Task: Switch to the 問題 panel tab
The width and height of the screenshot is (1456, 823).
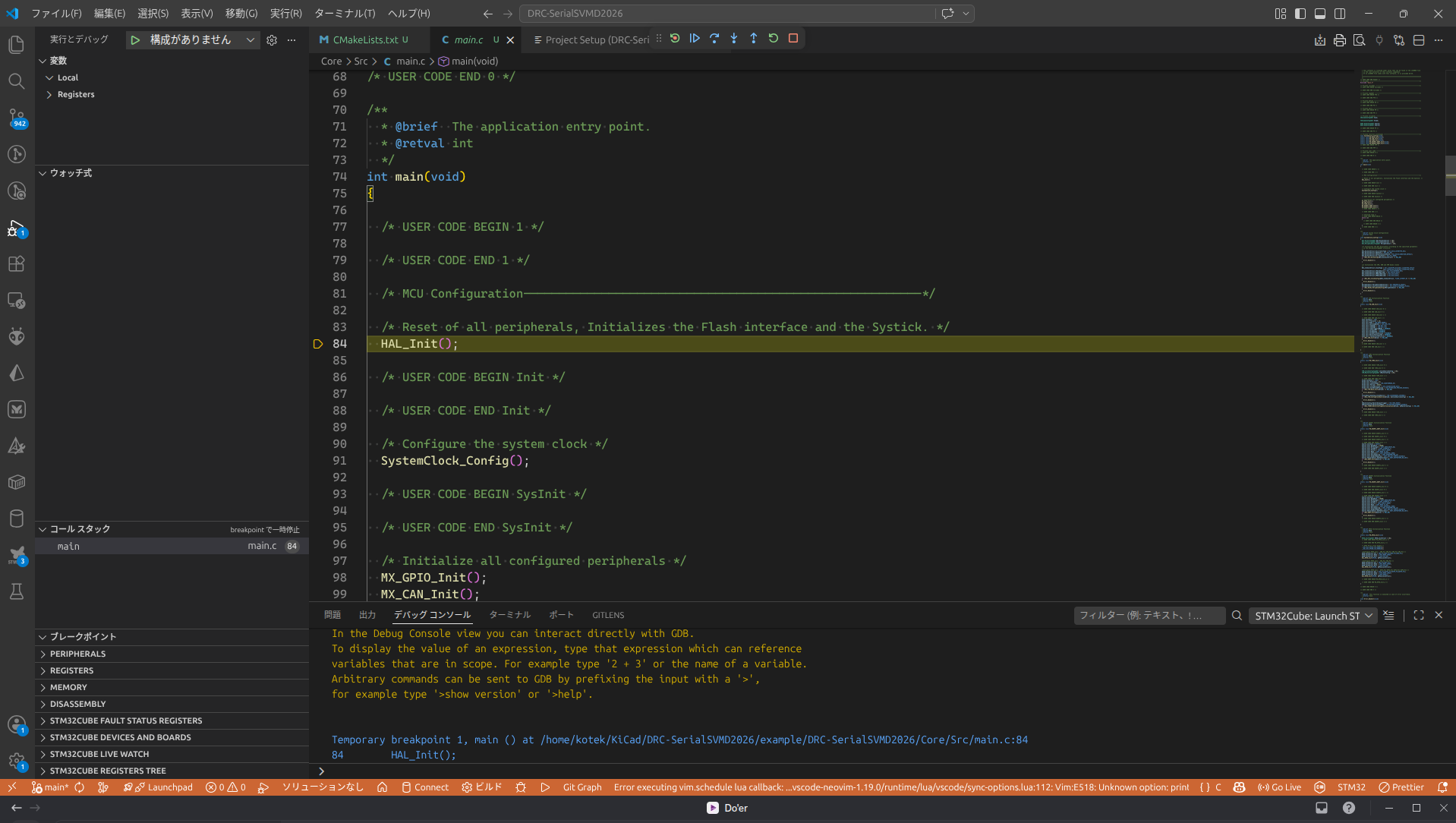Action: point(332,615)
